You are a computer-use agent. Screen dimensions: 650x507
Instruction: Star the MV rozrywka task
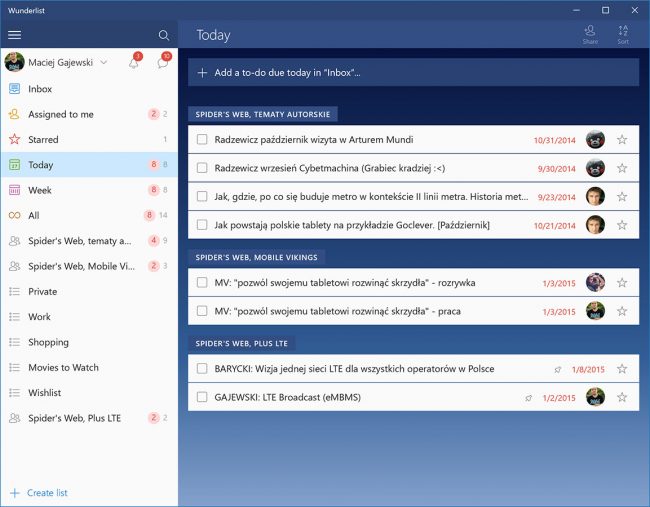pos(622,282)
